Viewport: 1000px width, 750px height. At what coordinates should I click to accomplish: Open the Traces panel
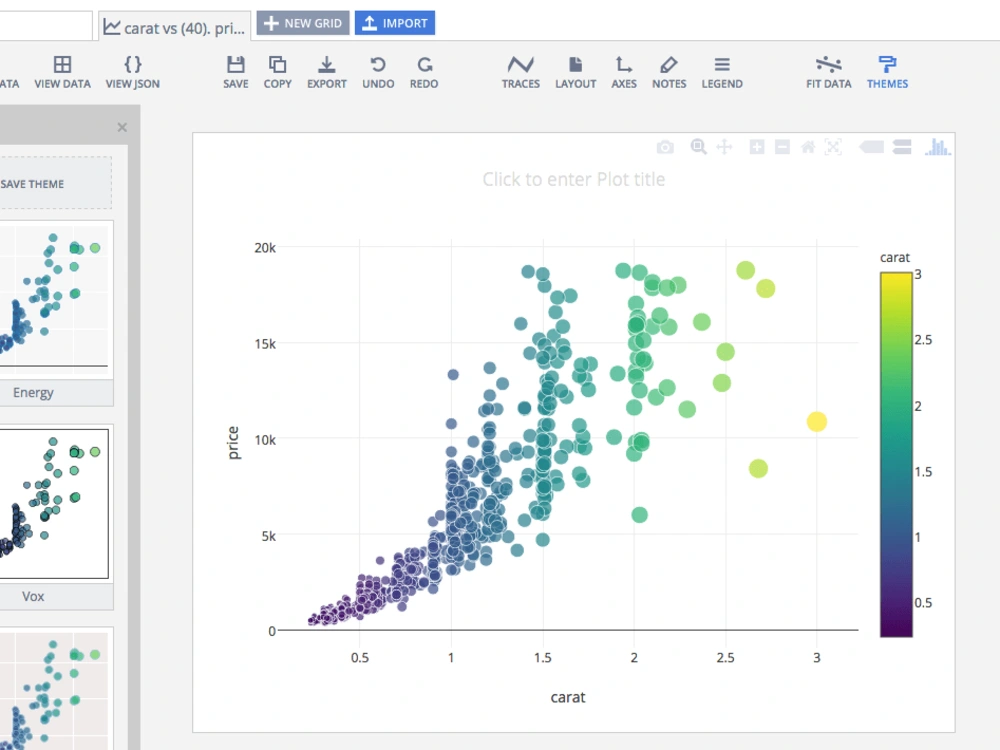tap(520, 70)
